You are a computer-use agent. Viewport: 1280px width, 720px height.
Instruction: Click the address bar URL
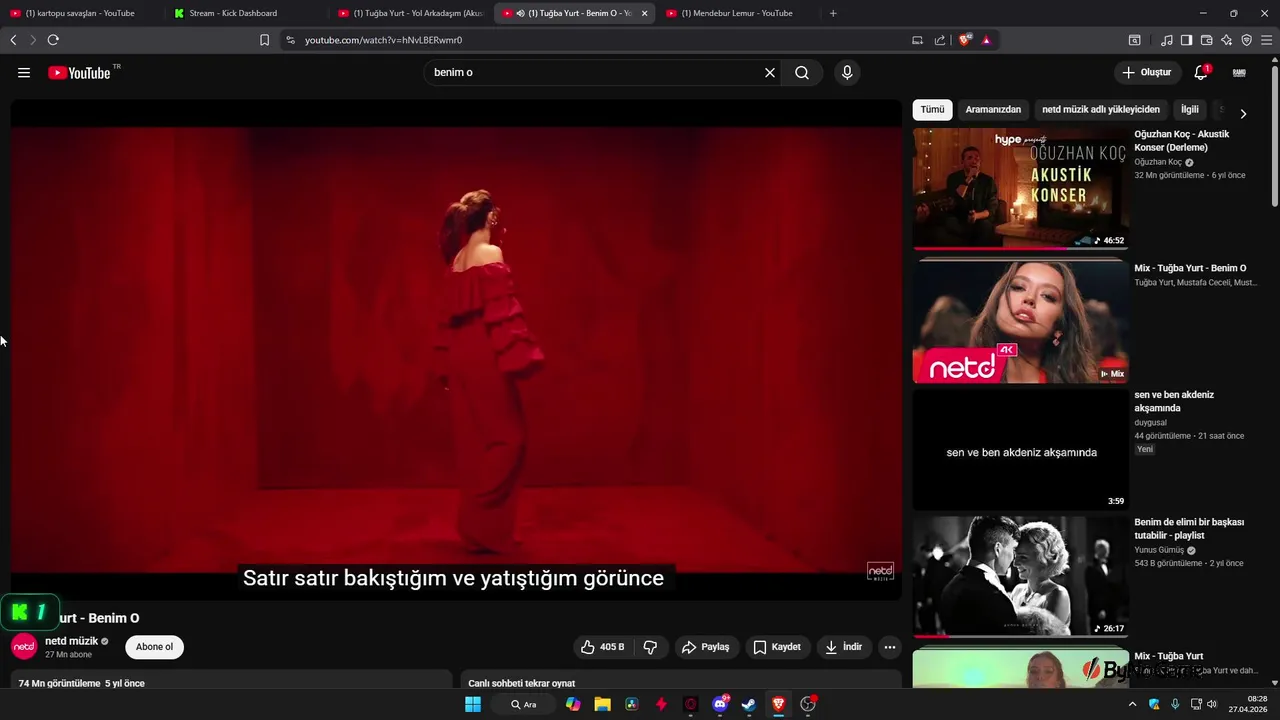(x=383, y=40)
